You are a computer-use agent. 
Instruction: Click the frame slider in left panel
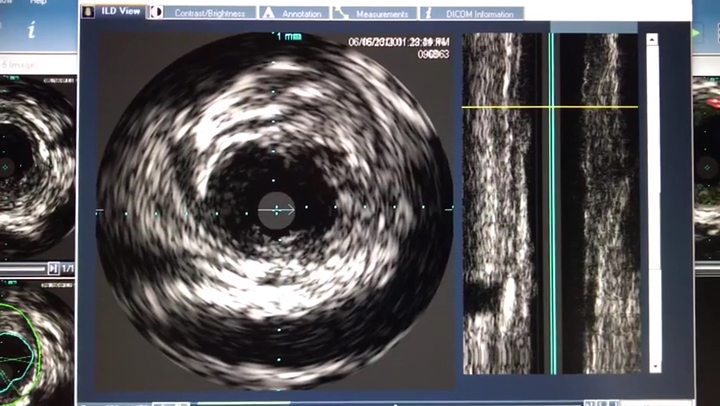pos(22,268)
